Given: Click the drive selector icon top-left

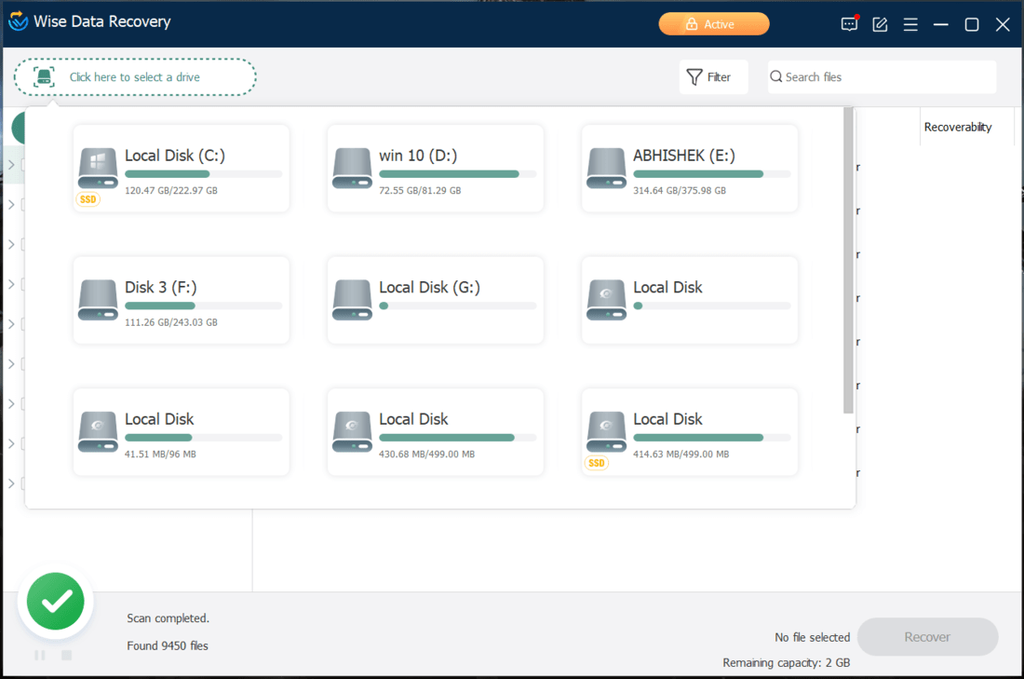Looking at the screenshot, I should (x=42, y=76).
